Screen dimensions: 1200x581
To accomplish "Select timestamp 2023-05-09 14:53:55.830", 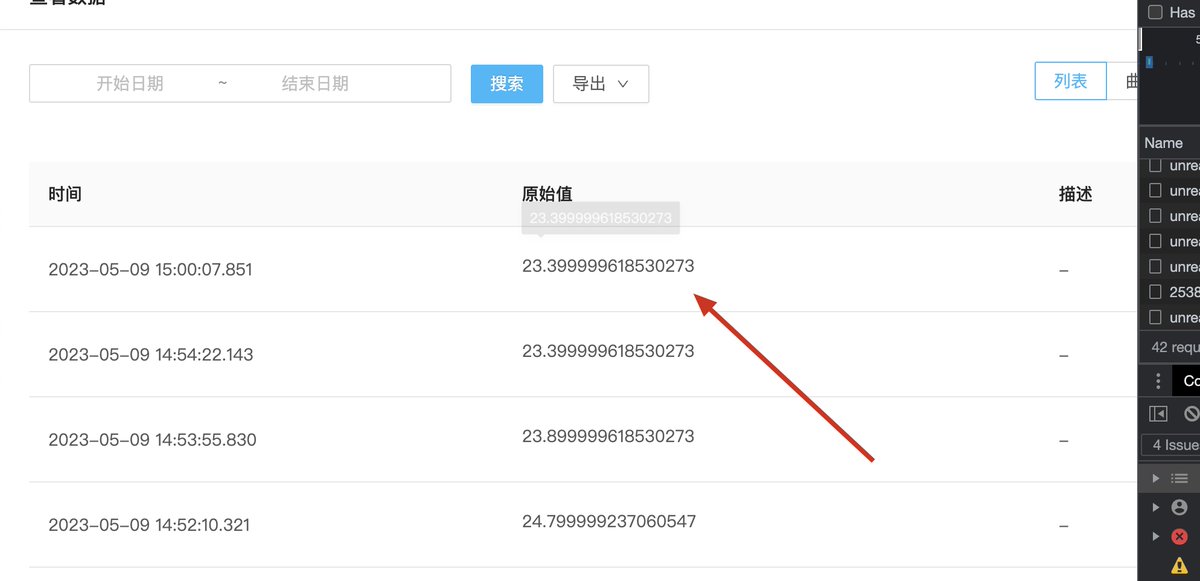I will tap(152, 440).
